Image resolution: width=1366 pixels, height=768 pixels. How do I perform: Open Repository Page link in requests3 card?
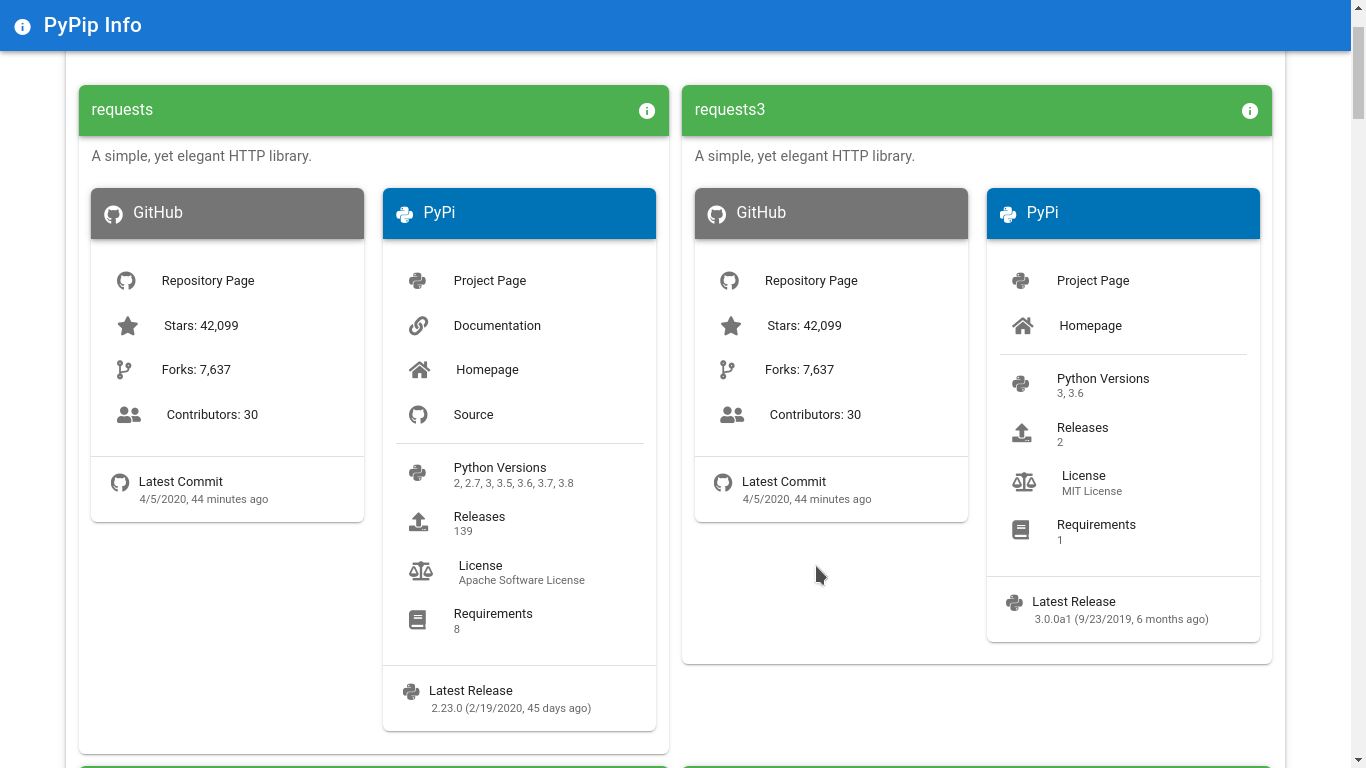tap(811, 281)
